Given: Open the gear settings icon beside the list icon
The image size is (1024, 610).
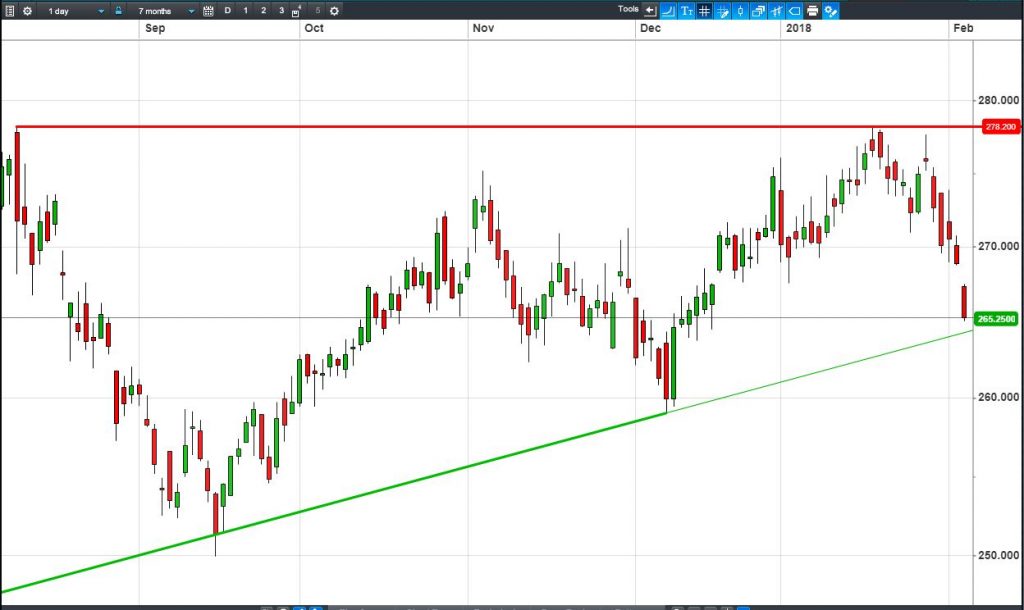Looking at the screenshot, I should pos(27,10).
